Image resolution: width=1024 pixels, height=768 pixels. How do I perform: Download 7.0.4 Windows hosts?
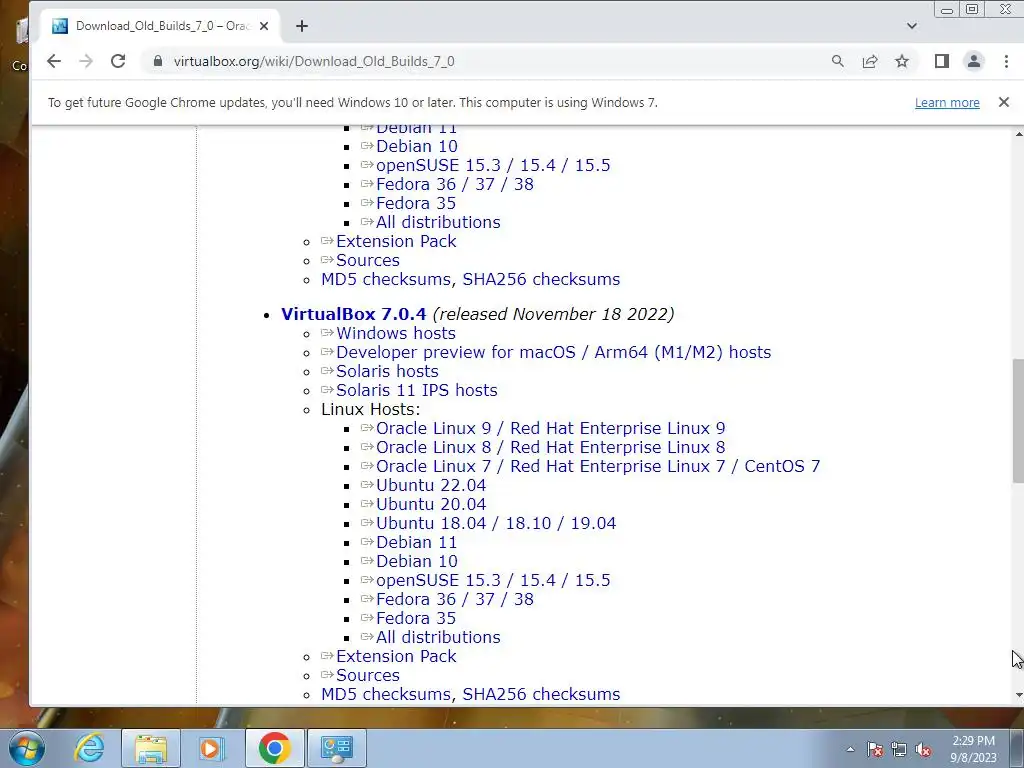[x=396, y=333]
